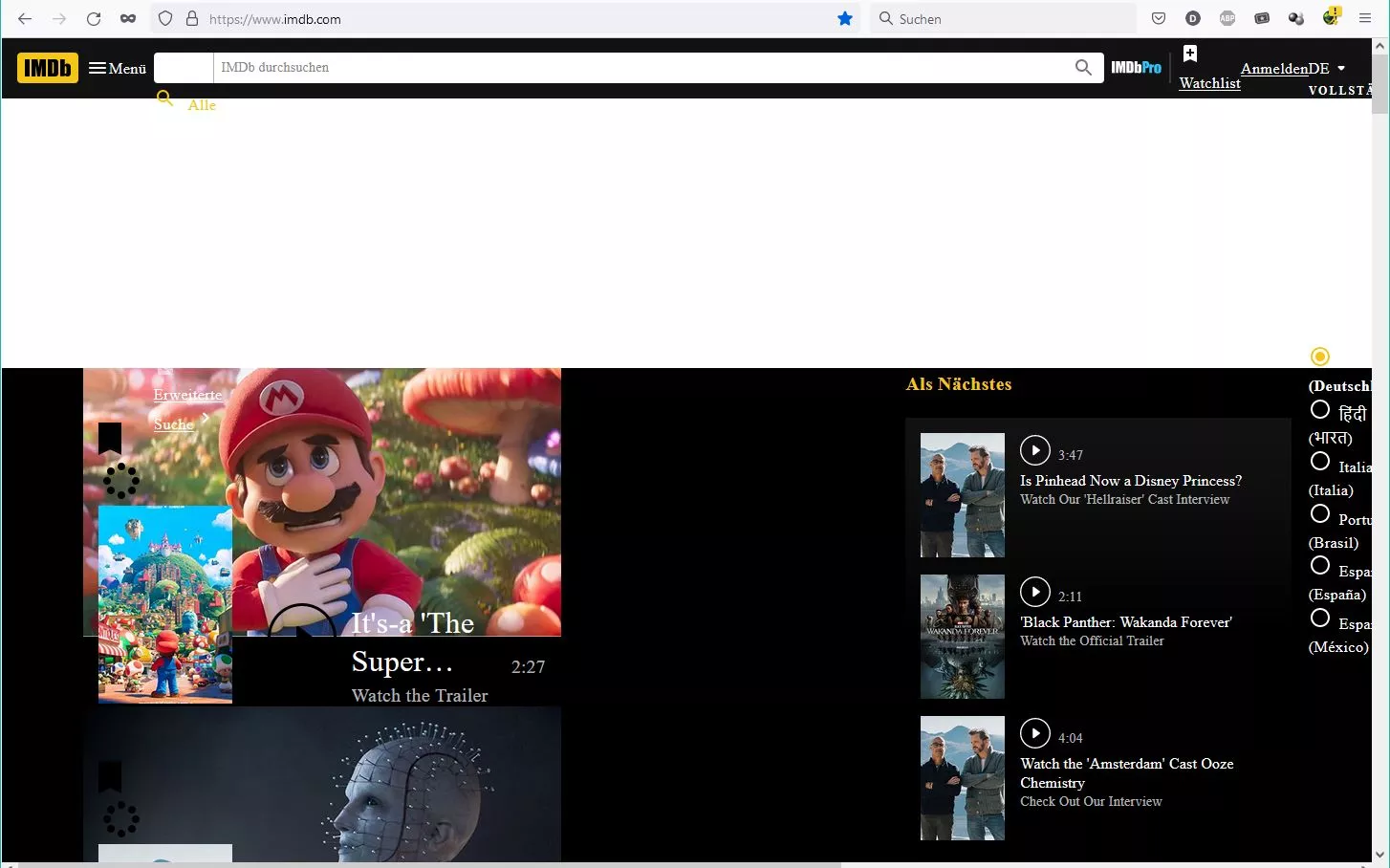This screenshot has width=1390, height=868.
Task: Open the Alle search category dropdown
Action: click(201, 105)
